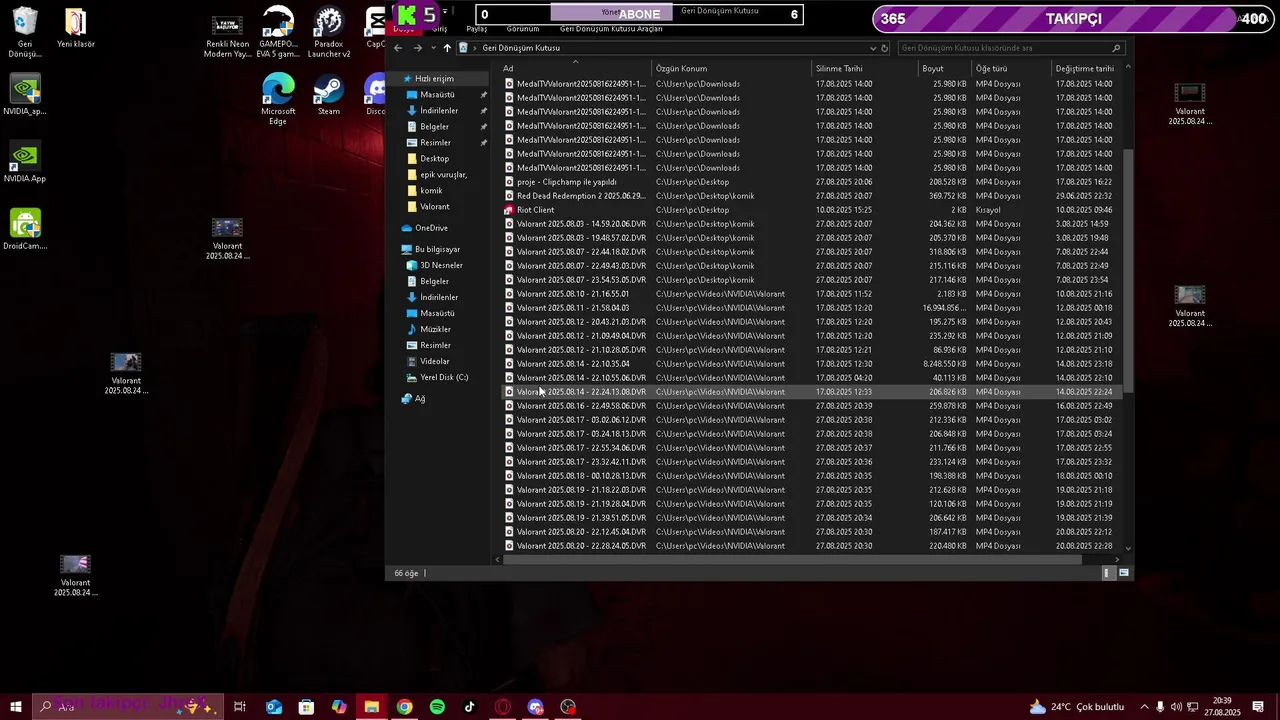Click the horizontal scrollbar of file list
The width and height of the screenshot is (1280, 720).
[793, 560]
